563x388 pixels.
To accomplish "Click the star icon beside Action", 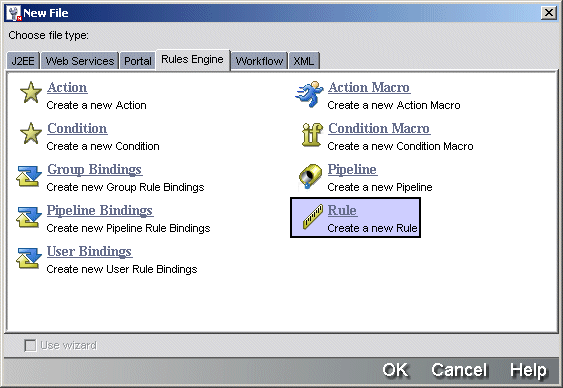I will click(31, 92).
